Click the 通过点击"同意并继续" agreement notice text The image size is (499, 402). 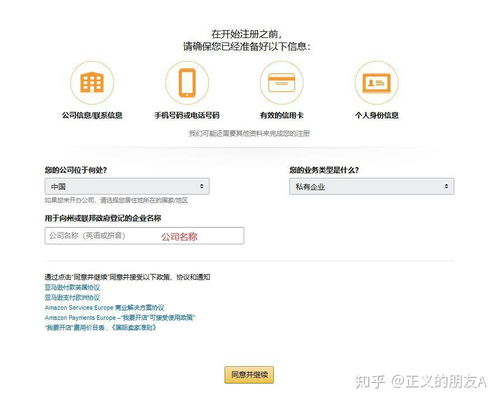pyautogui.click(x=127, y=277)
